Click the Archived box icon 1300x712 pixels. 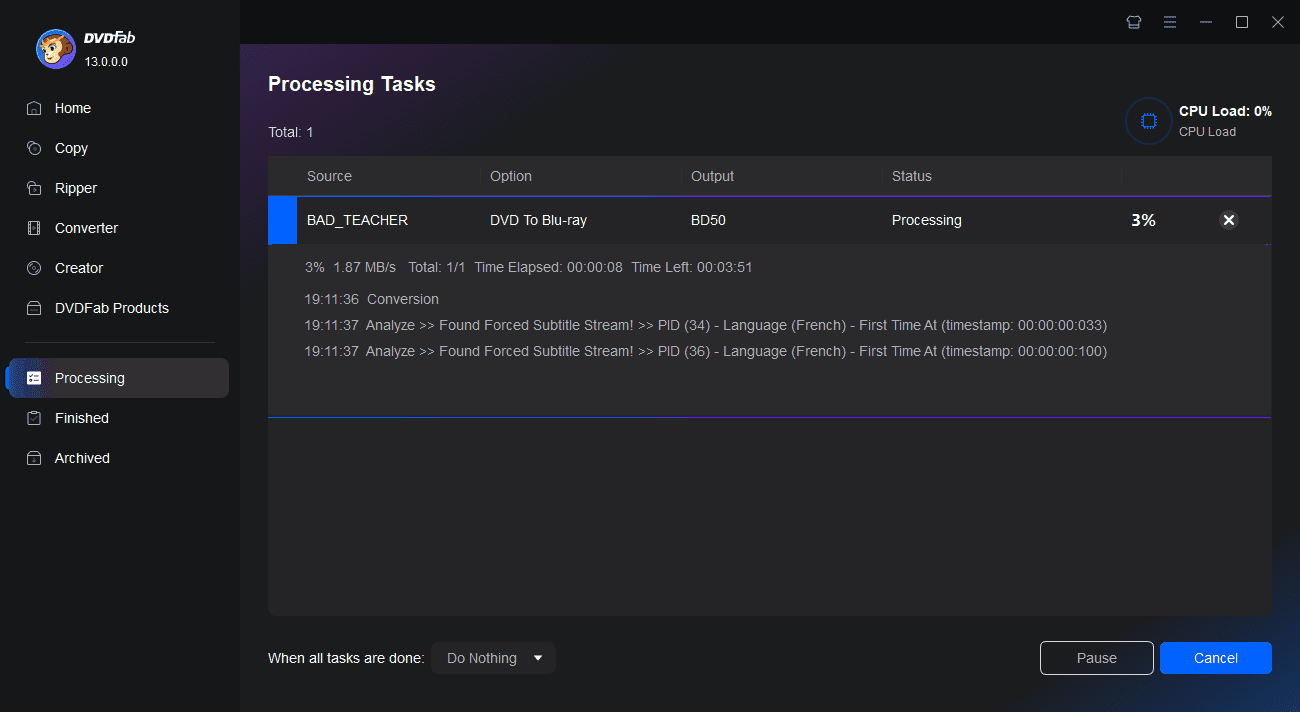point(34,458)
